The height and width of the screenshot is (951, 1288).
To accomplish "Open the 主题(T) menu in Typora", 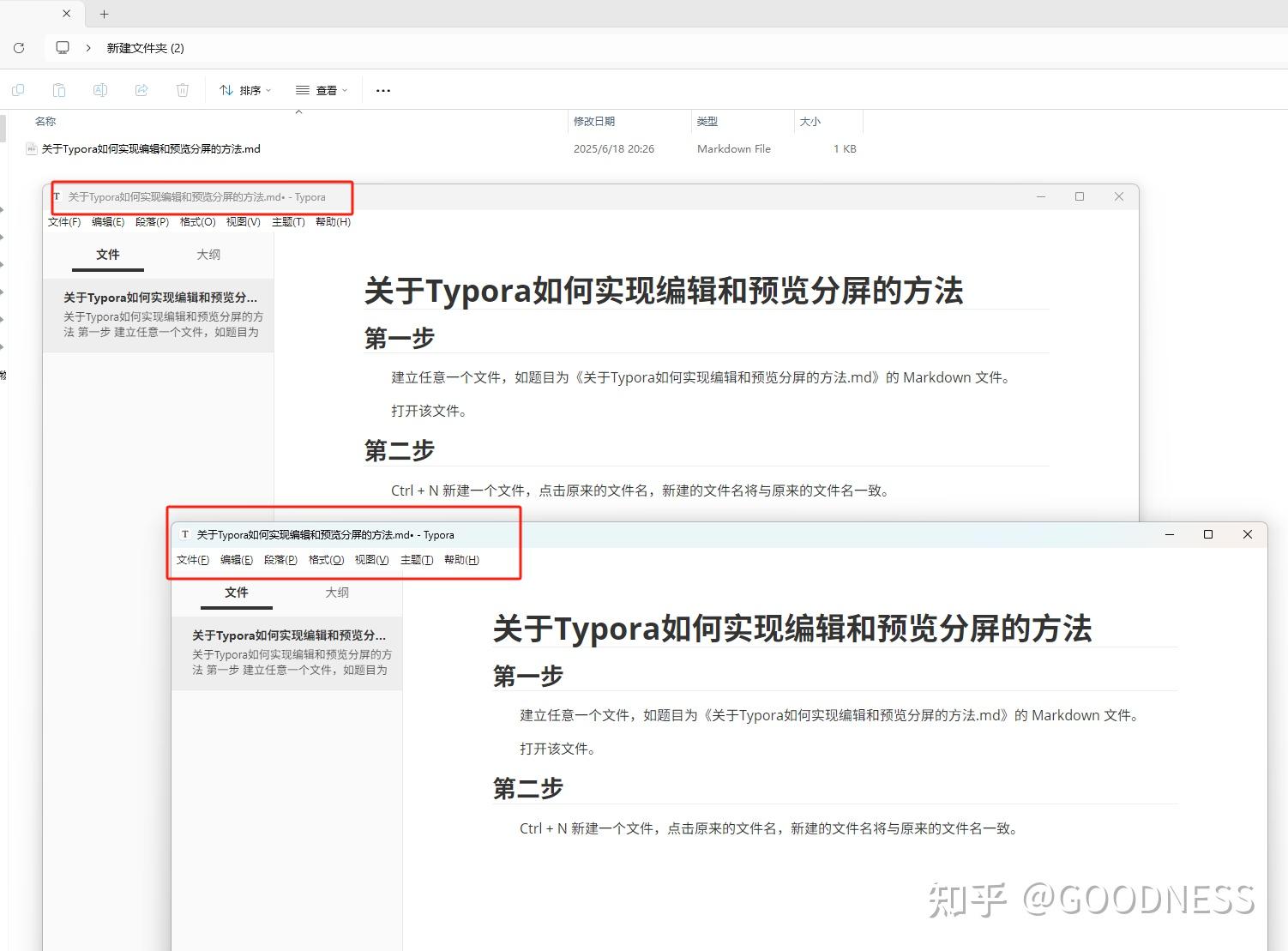I will 287,221.
